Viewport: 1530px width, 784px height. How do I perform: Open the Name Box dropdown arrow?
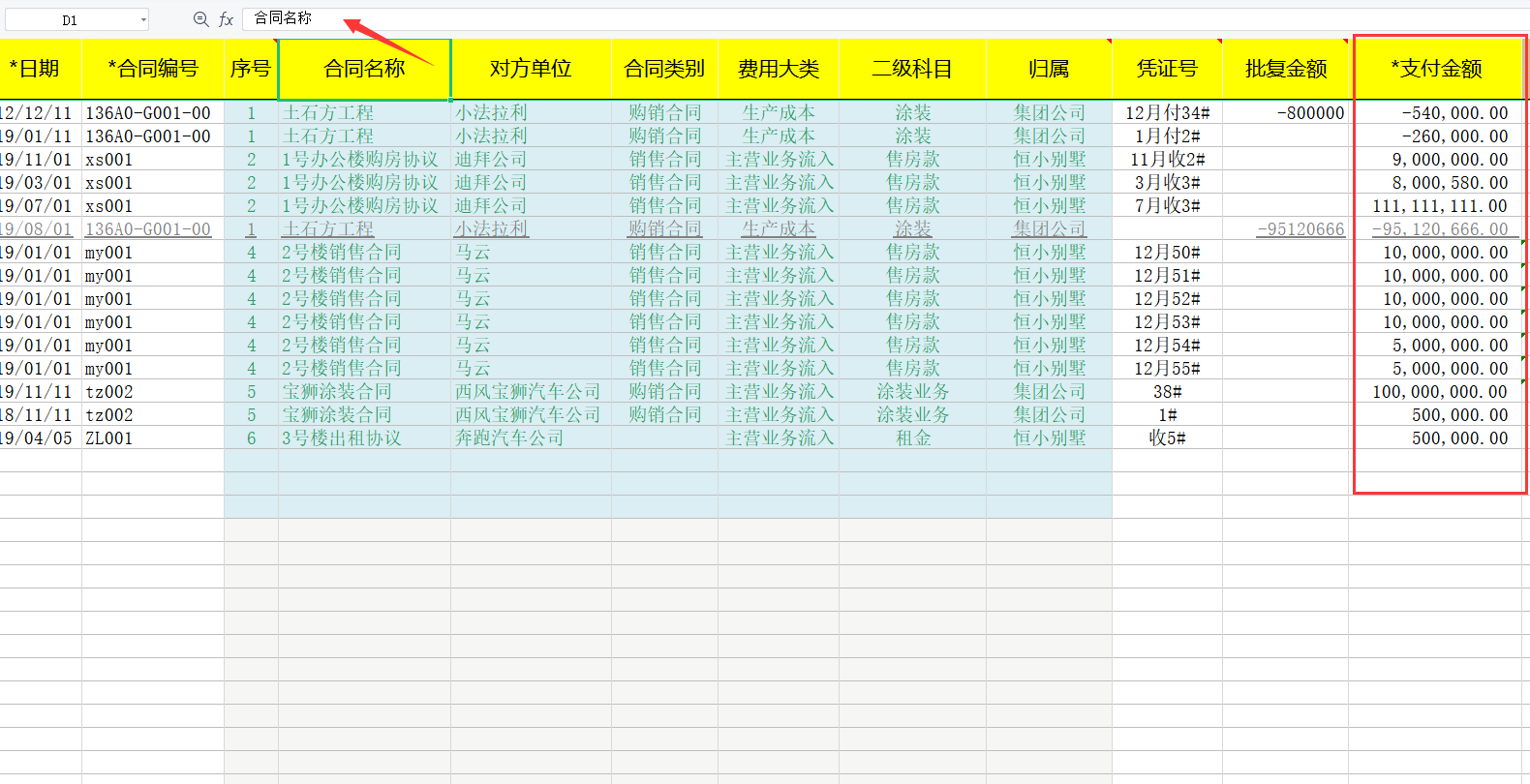tap(143, 19)
